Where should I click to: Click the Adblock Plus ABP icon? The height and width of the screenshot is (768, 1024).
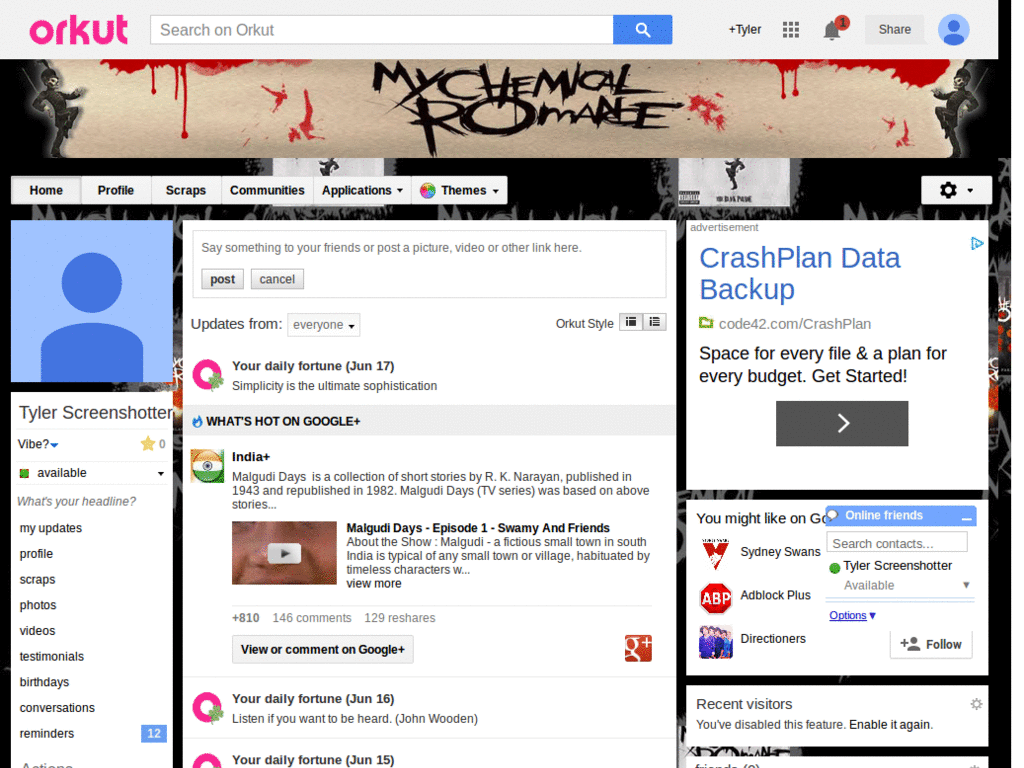tap(716, 598)
